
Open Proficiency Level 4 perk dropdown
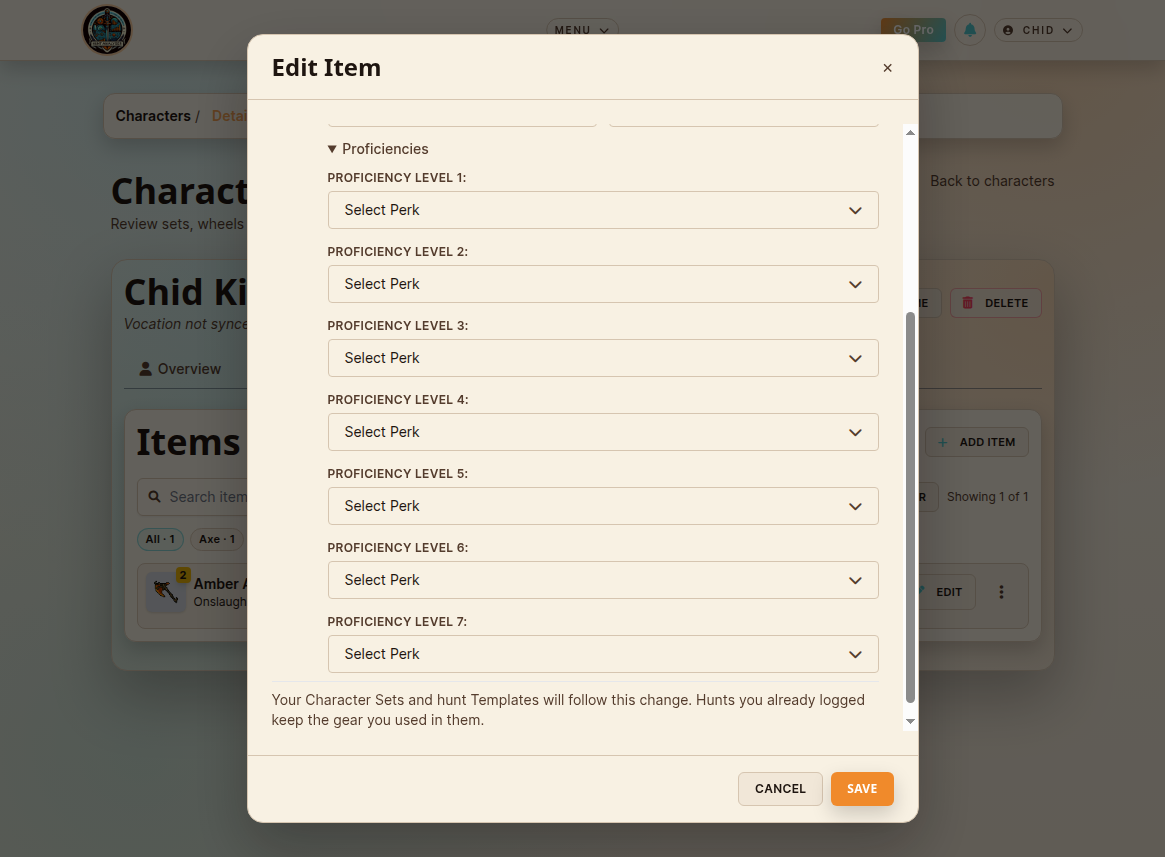(603, 432)
